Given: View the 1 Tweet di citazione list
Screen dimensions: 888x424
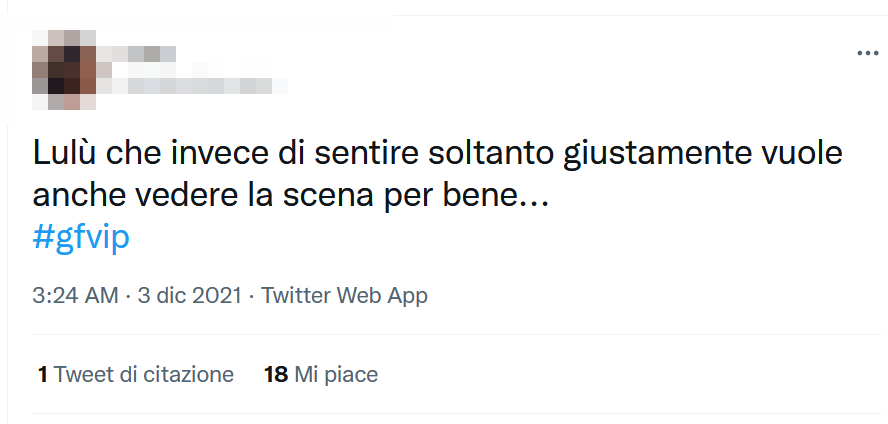Looking at the screenshot, I should [x=135, y=375].
